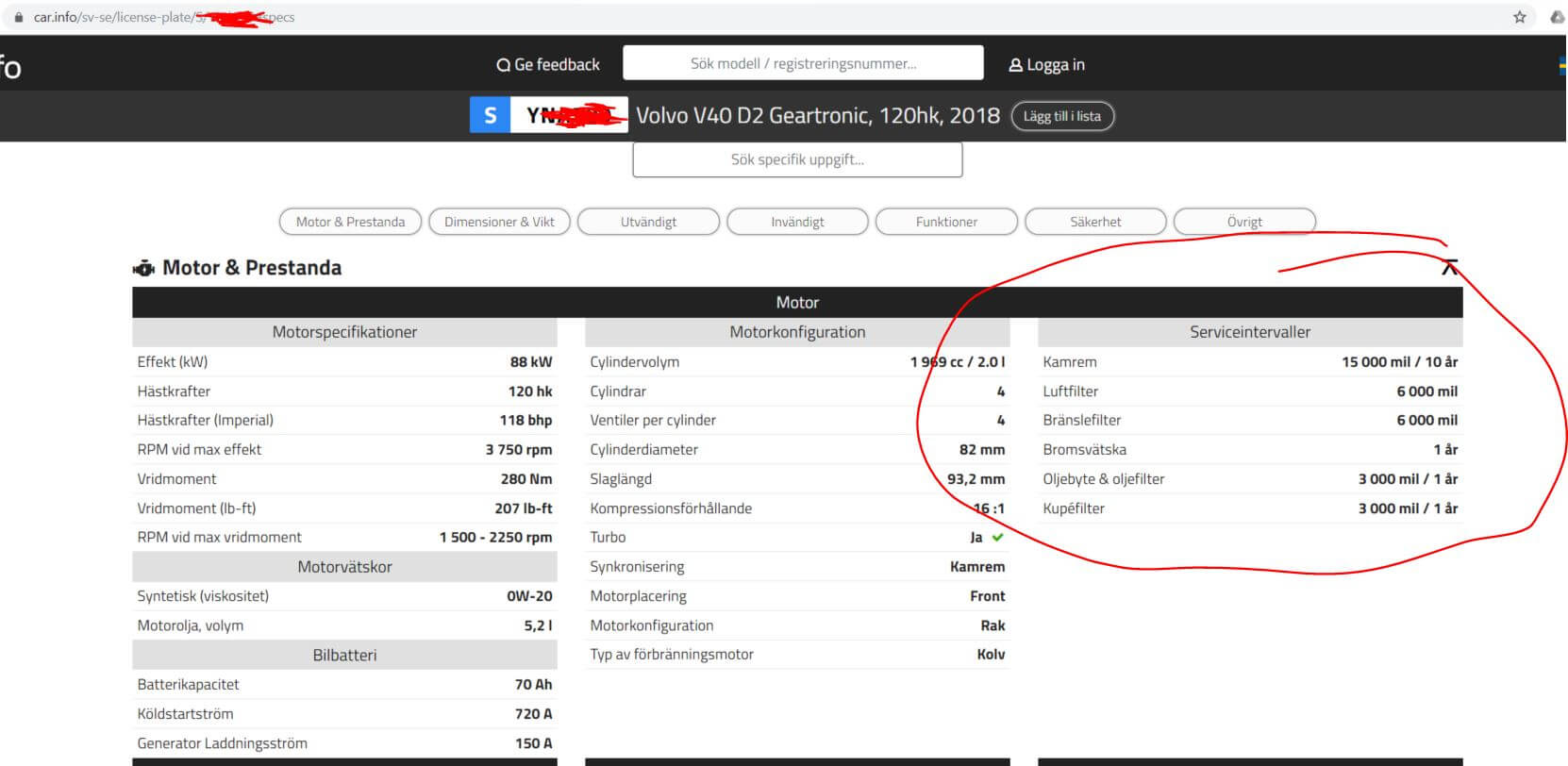Click the Vridmoment (lb-ft) label

[x=196, y=508]
